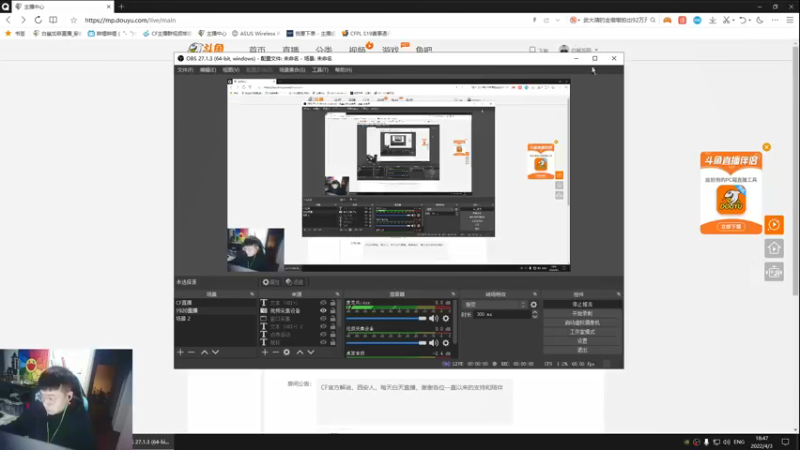
Task: Add a new scene with the plus icon
Action: (180, 352)
